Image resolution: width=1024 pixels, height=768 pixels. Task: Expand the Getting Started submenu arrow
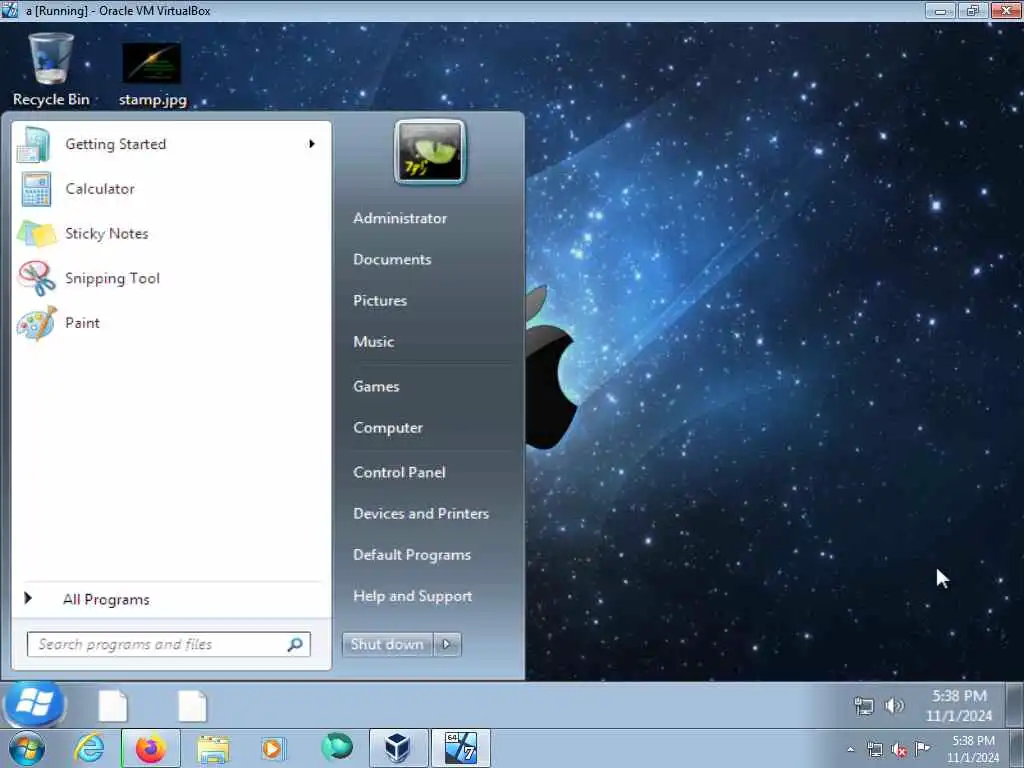[x=312, y=144]
